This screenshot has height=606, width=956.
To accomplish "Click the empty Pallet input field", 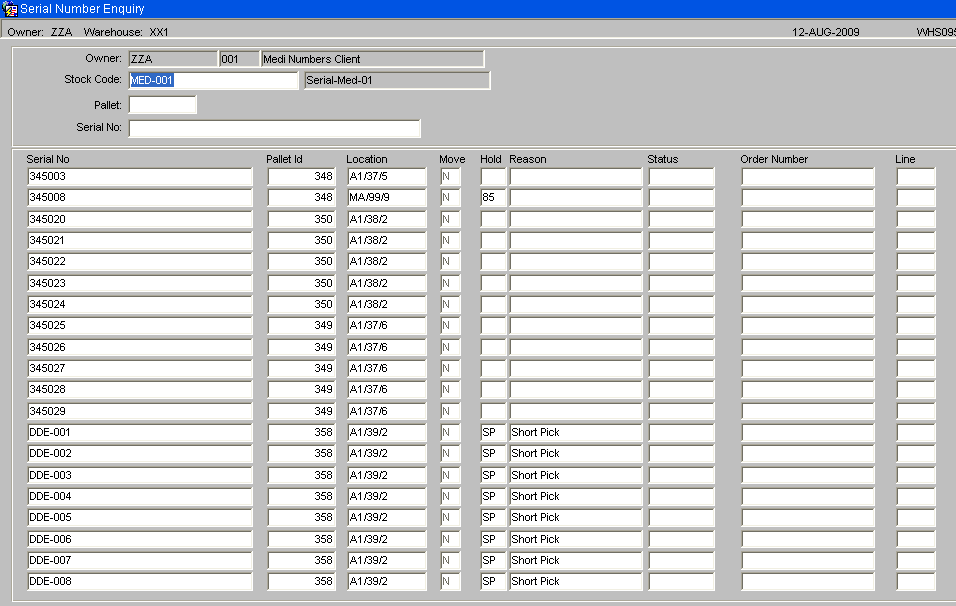I will (x=163, y=105).
